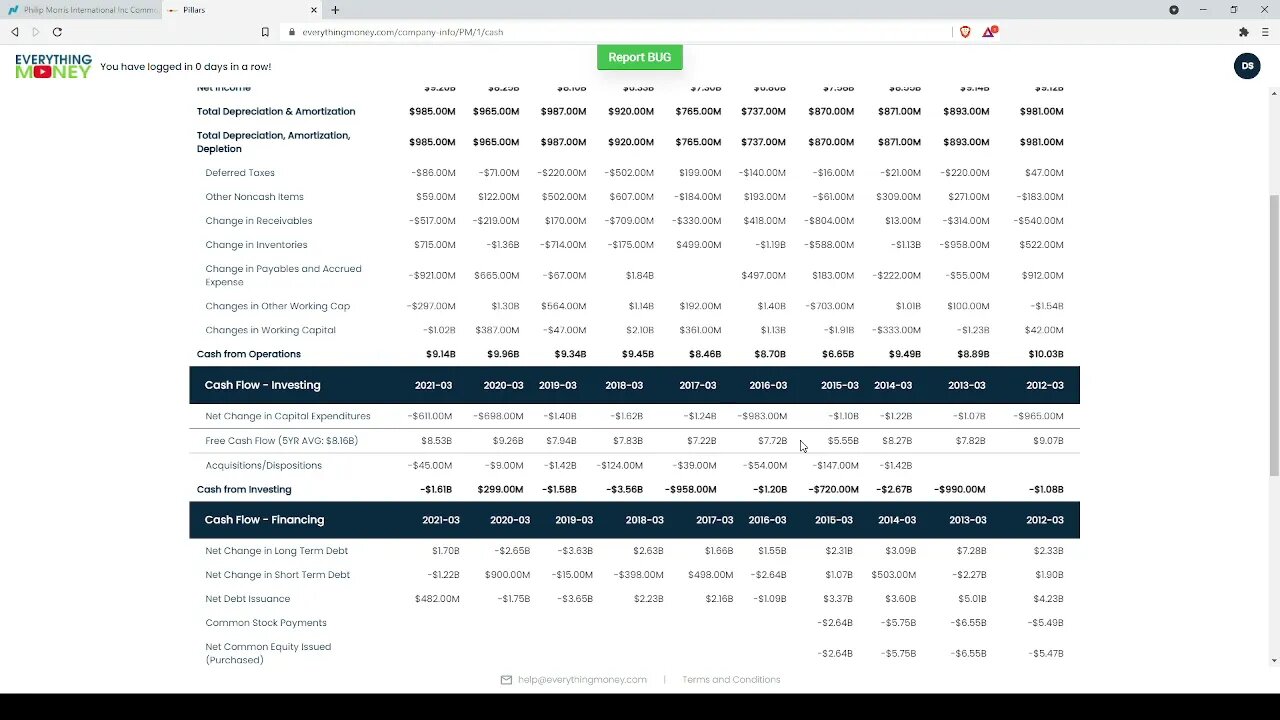Click 2012-03 column header under Financing

click(x=1044, y=520)
